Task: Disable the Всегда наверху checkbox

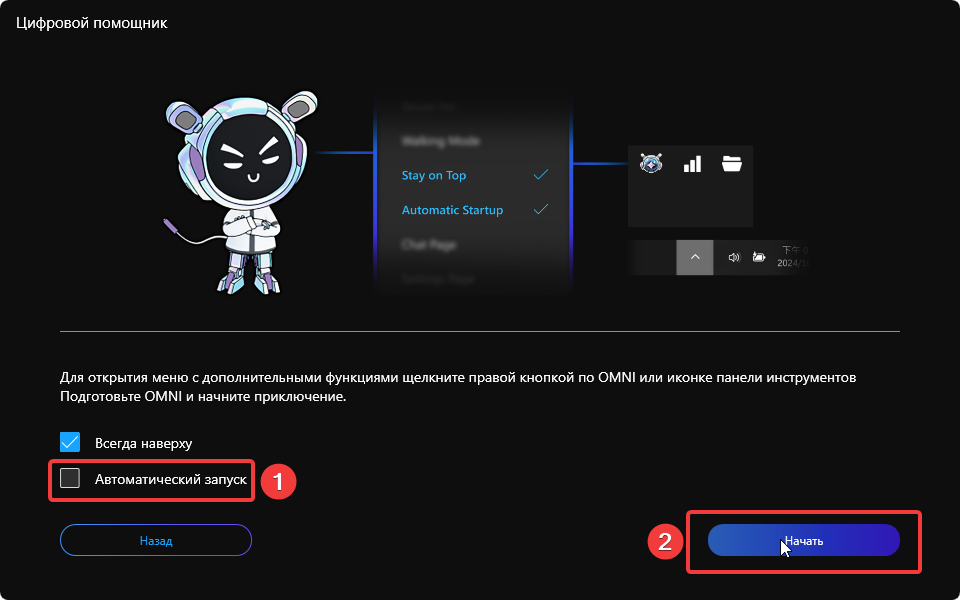Action: pos(70,442)
